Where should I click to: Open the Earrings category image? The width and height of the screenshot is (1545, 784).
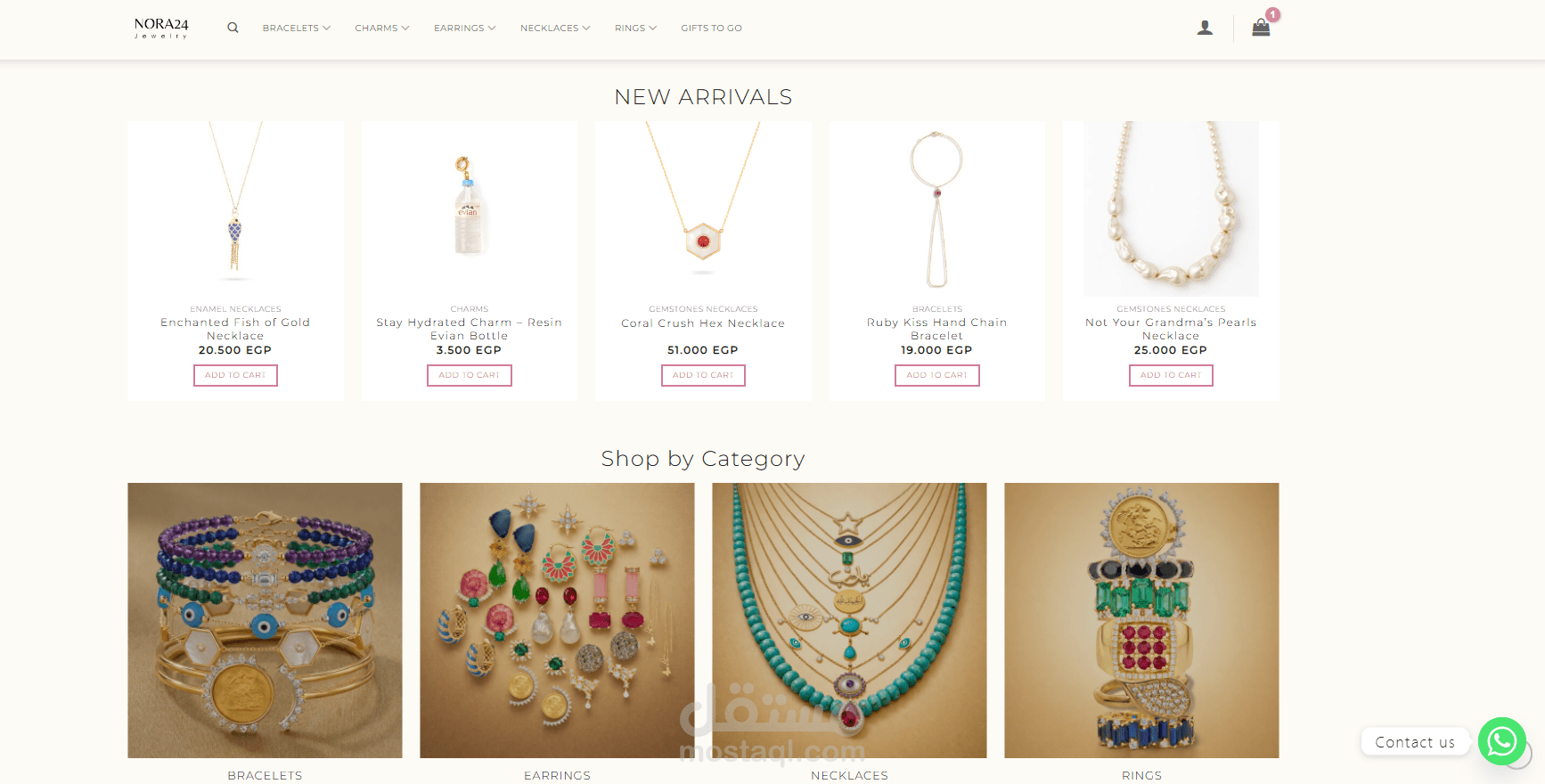(557, 620)
